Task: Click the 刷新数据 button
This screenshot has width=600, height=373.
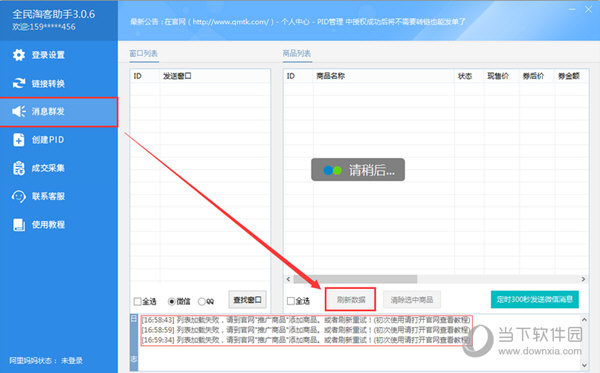Action: click(351, 300)
